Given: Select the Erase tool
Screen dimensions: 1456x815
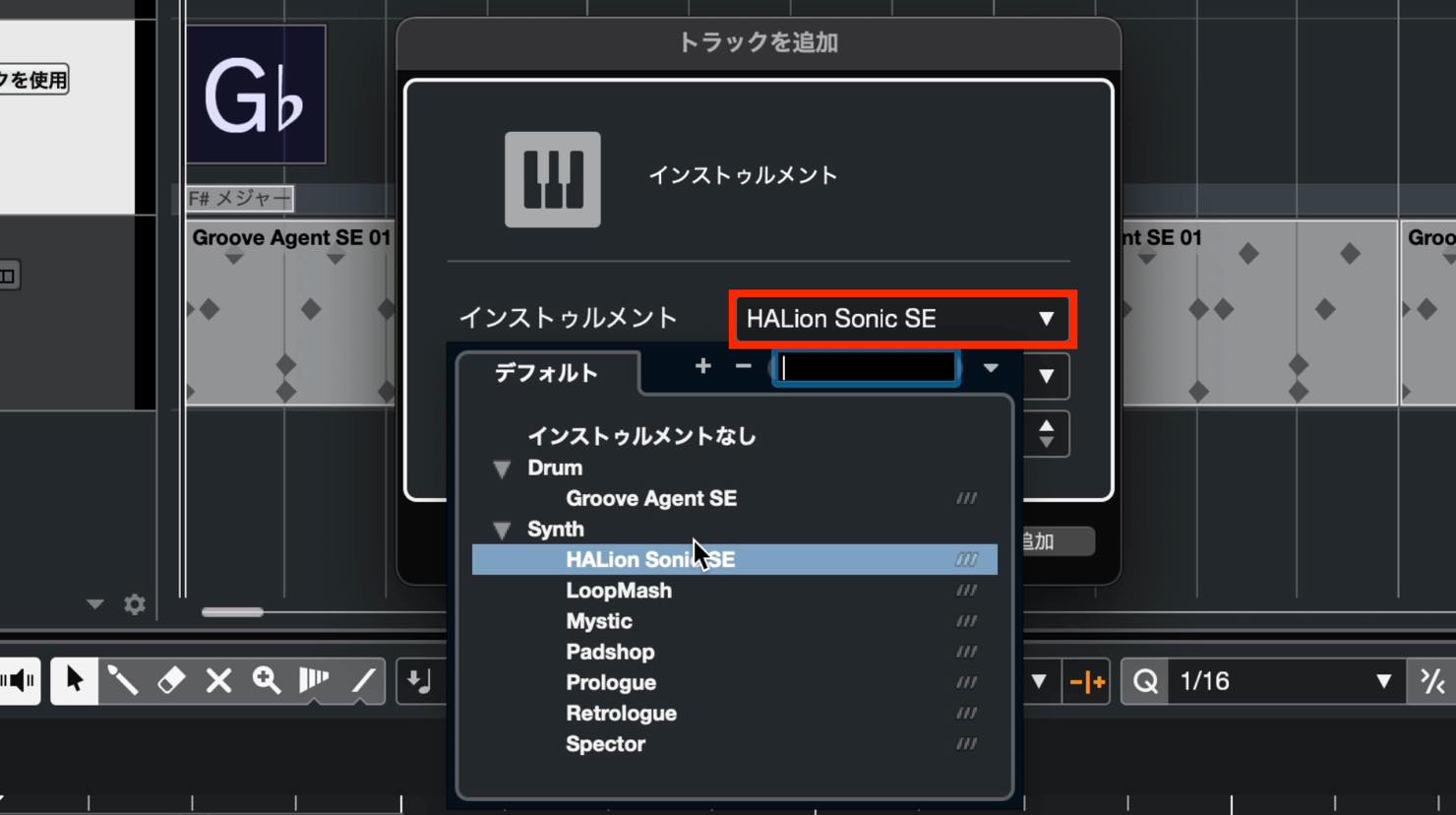Looking at the screenshot, I should [171, 680].
